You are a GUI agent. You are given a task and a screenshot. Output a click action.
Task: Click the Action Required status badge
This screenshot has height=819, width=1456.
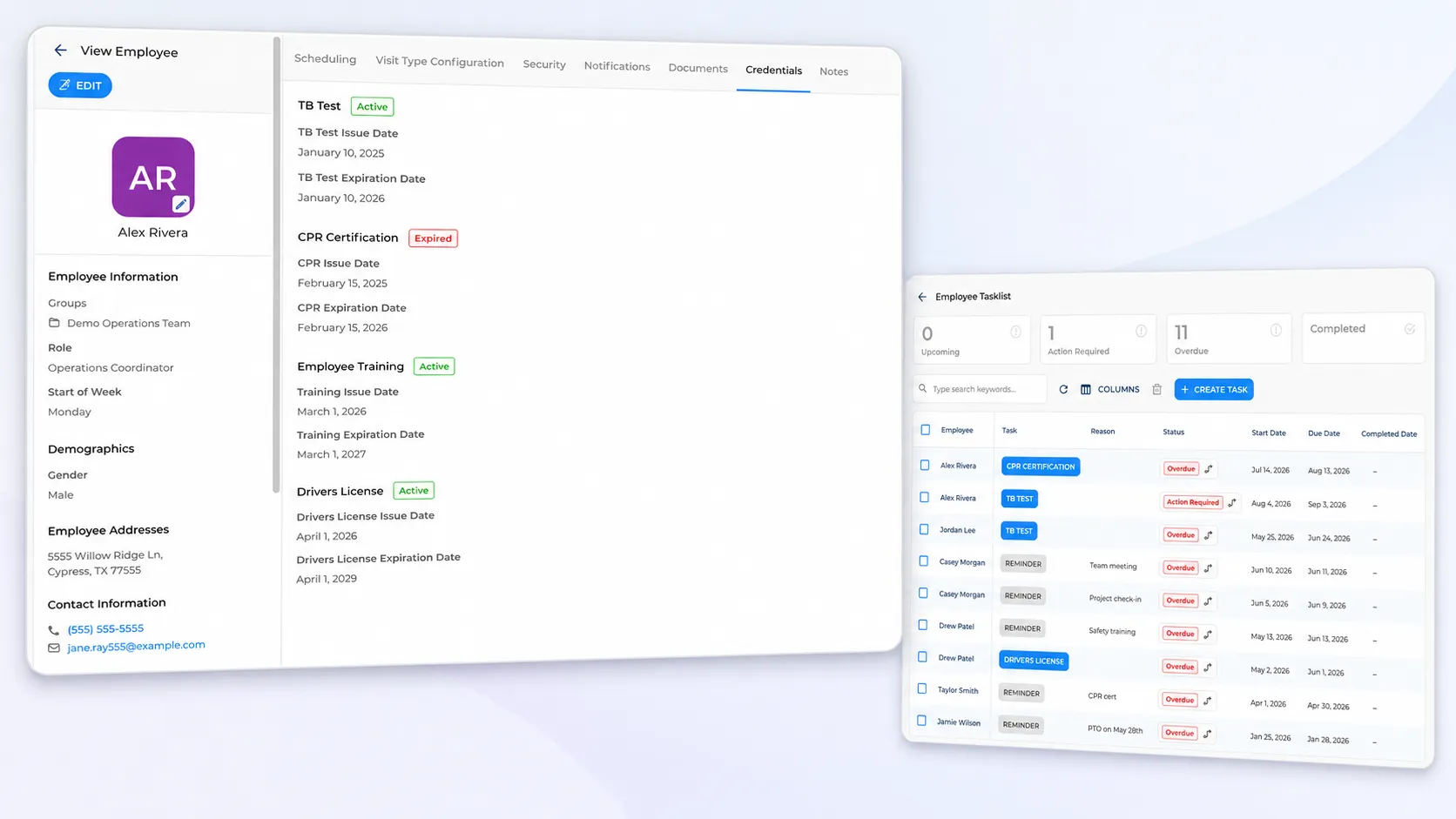click(1193, 502)
